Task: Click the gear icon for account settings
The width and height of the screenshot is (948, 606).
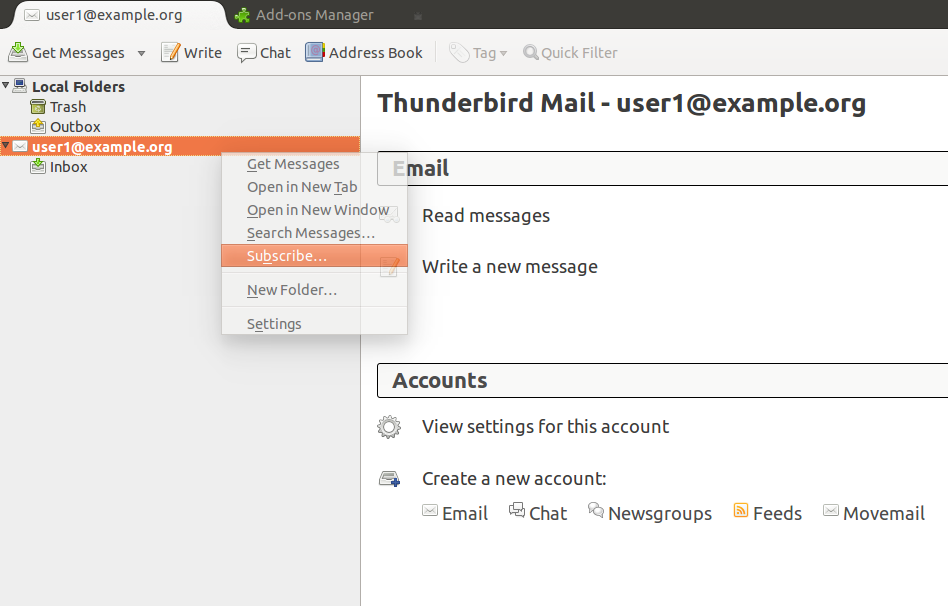Action: [389, 427]
